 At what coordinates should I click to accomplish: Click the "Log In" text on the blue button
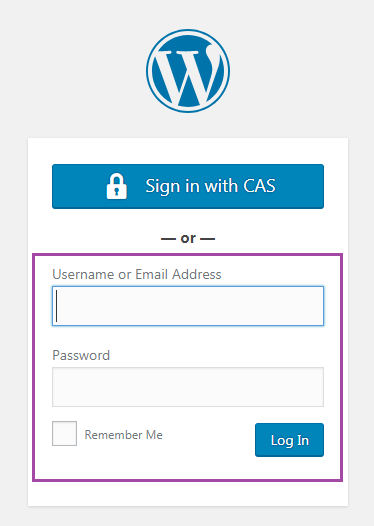290,440
